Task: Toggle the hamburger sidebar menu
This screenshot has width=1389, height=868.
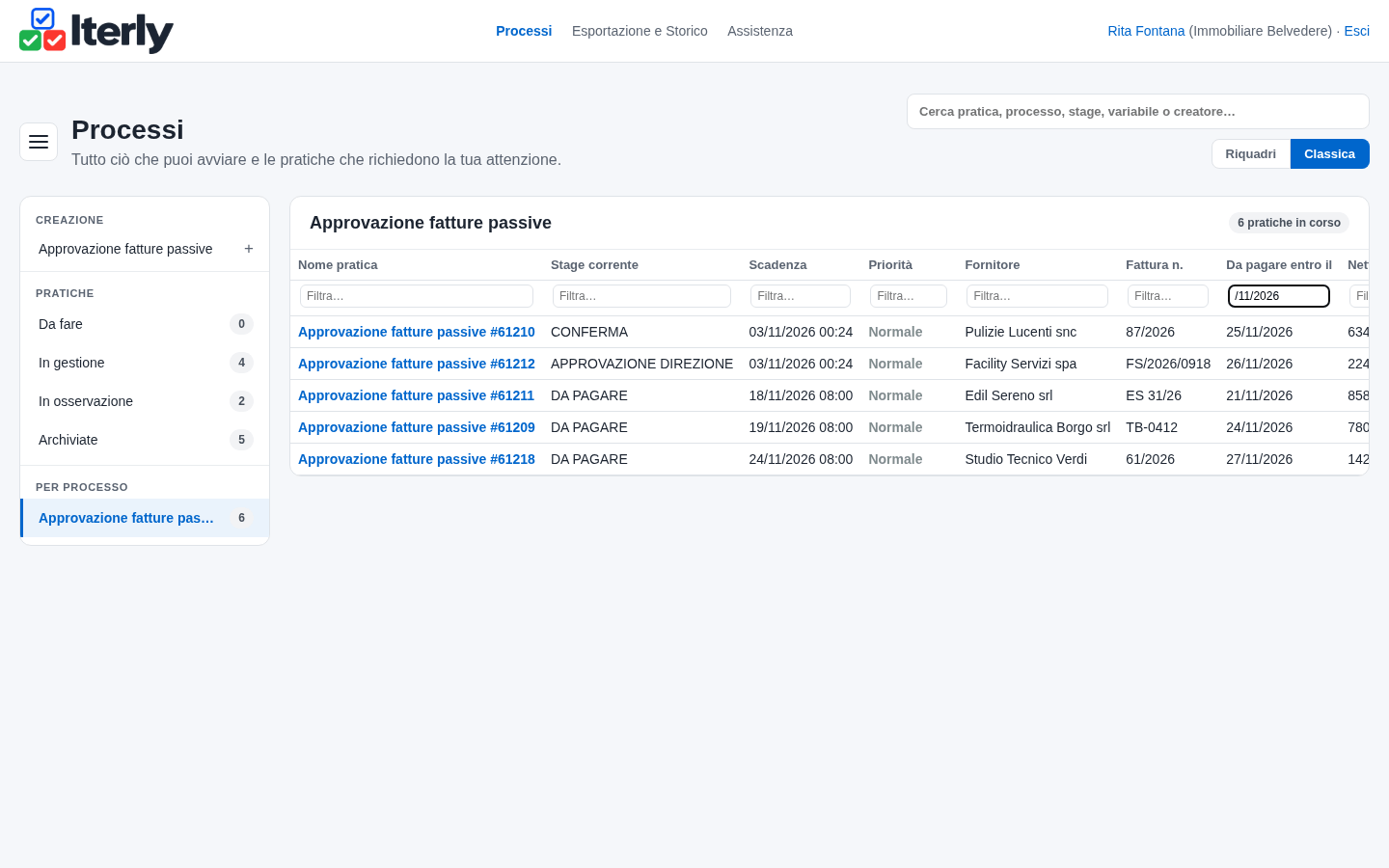Action: [39, 142]
